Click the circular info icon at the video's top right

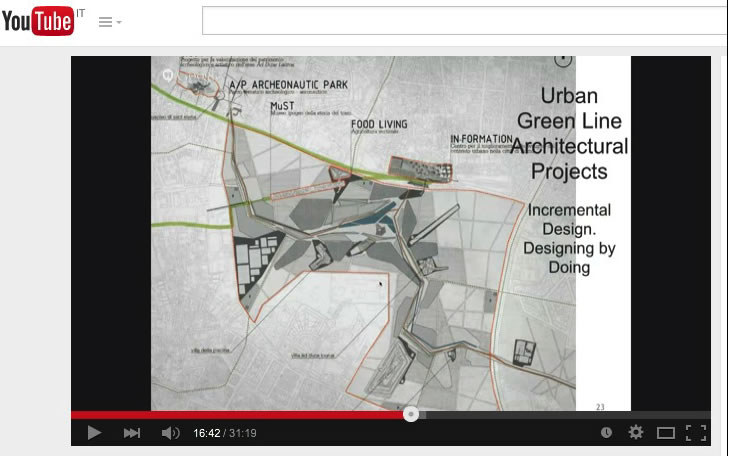pos(563,60)
